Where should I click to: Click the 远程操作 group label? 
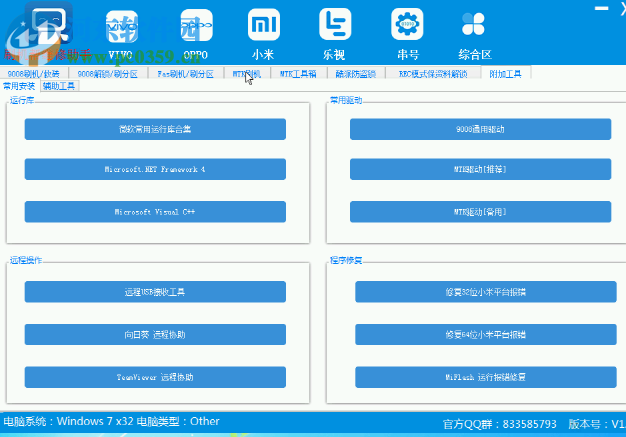(26, 260)
